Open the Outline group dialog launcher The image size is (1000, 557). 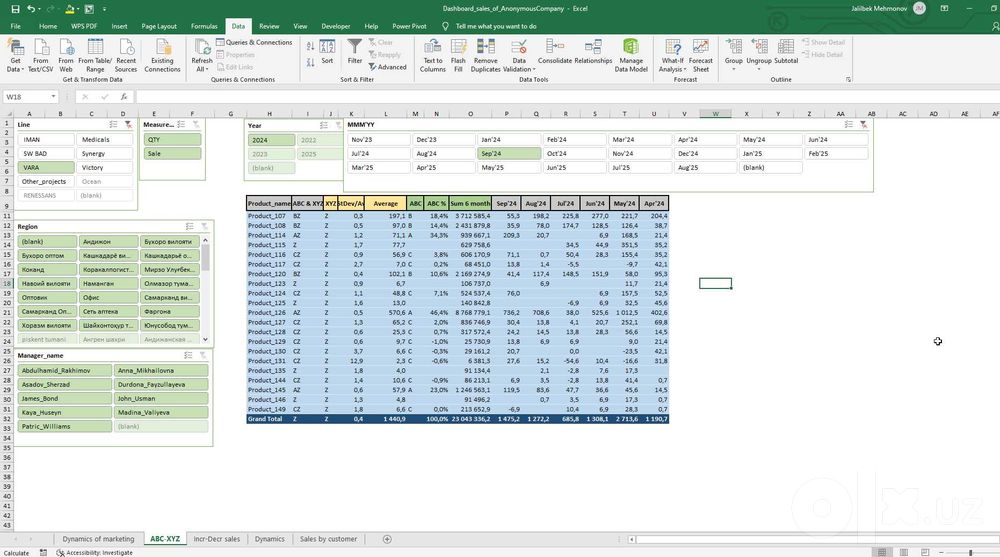pyautogui.click(x=848, y=80)
